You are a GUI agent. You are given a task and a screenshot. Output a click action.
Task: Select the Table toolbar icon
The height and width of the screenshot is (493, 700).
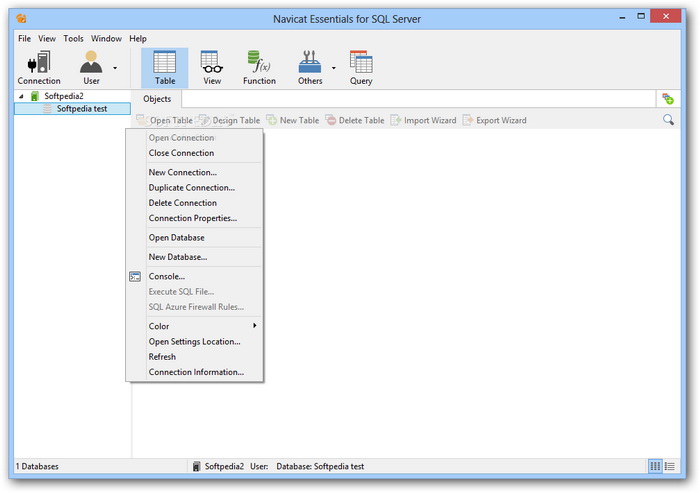pos(164,66)
